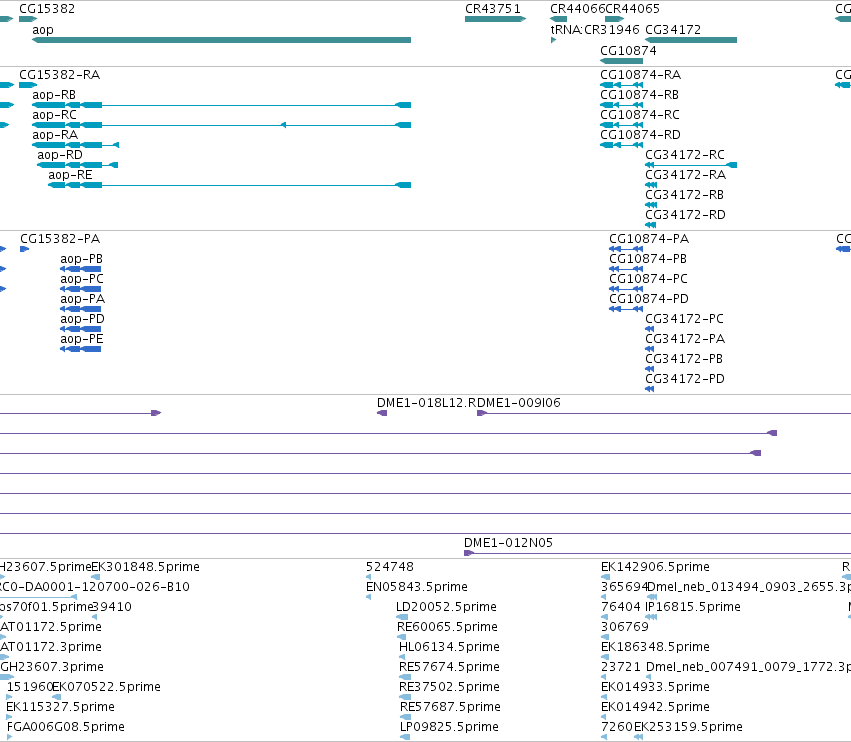Open the EK186348.5prime EST label
851x742 pixels.
[x=655, y=648]
